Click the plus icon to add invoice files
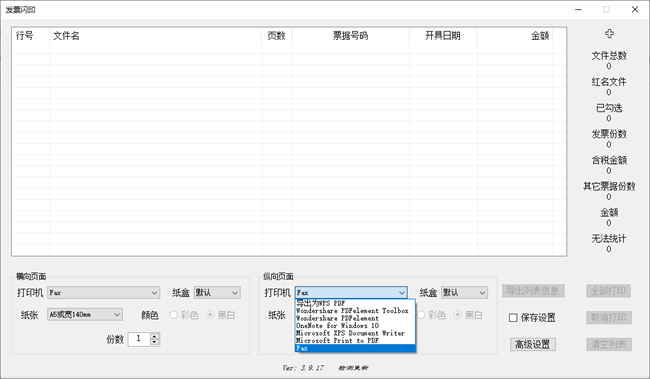 click(609, 34)
